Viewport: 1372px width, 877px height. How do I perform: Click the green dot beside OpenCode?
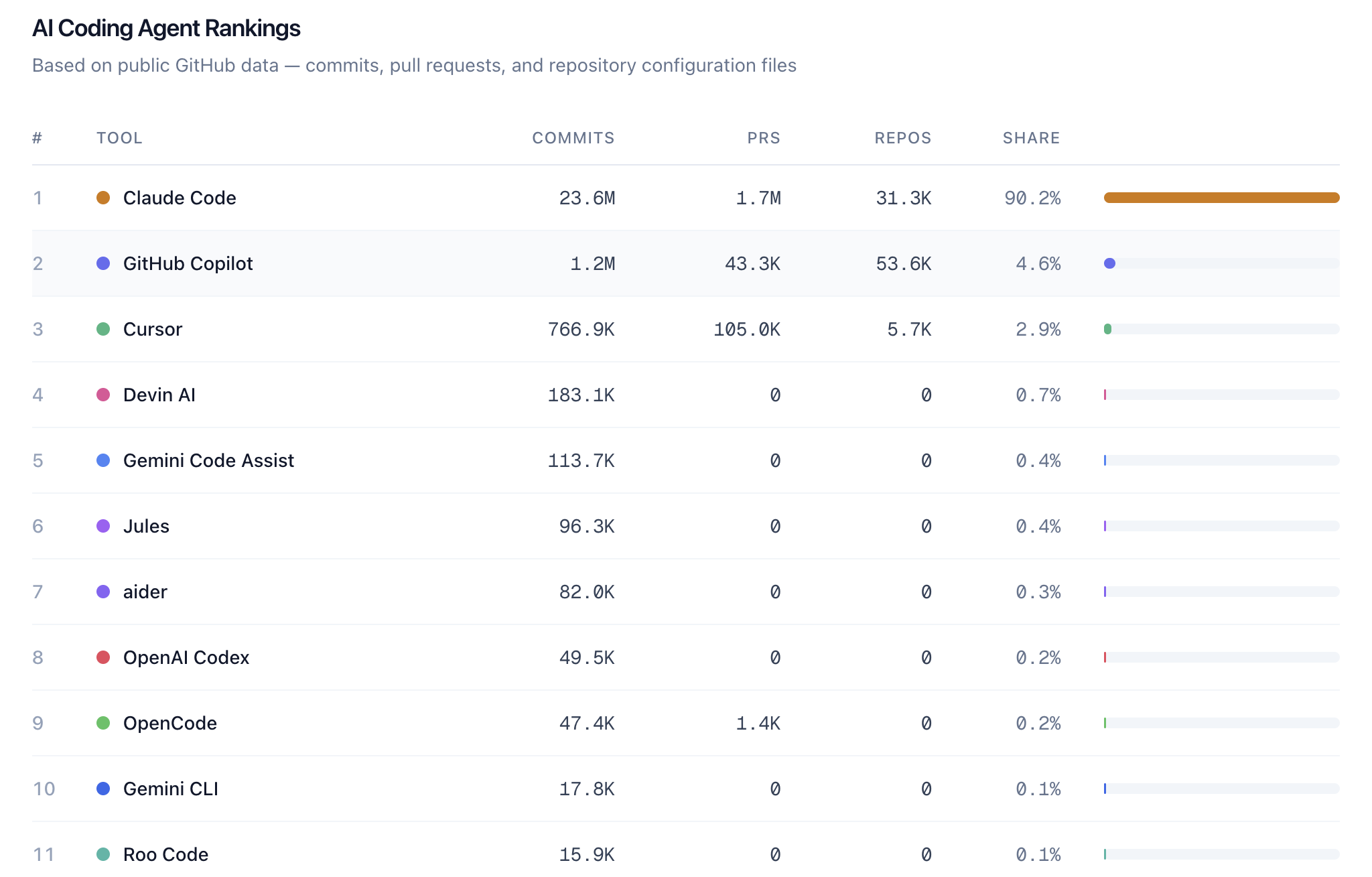click(x=103, y=723)
